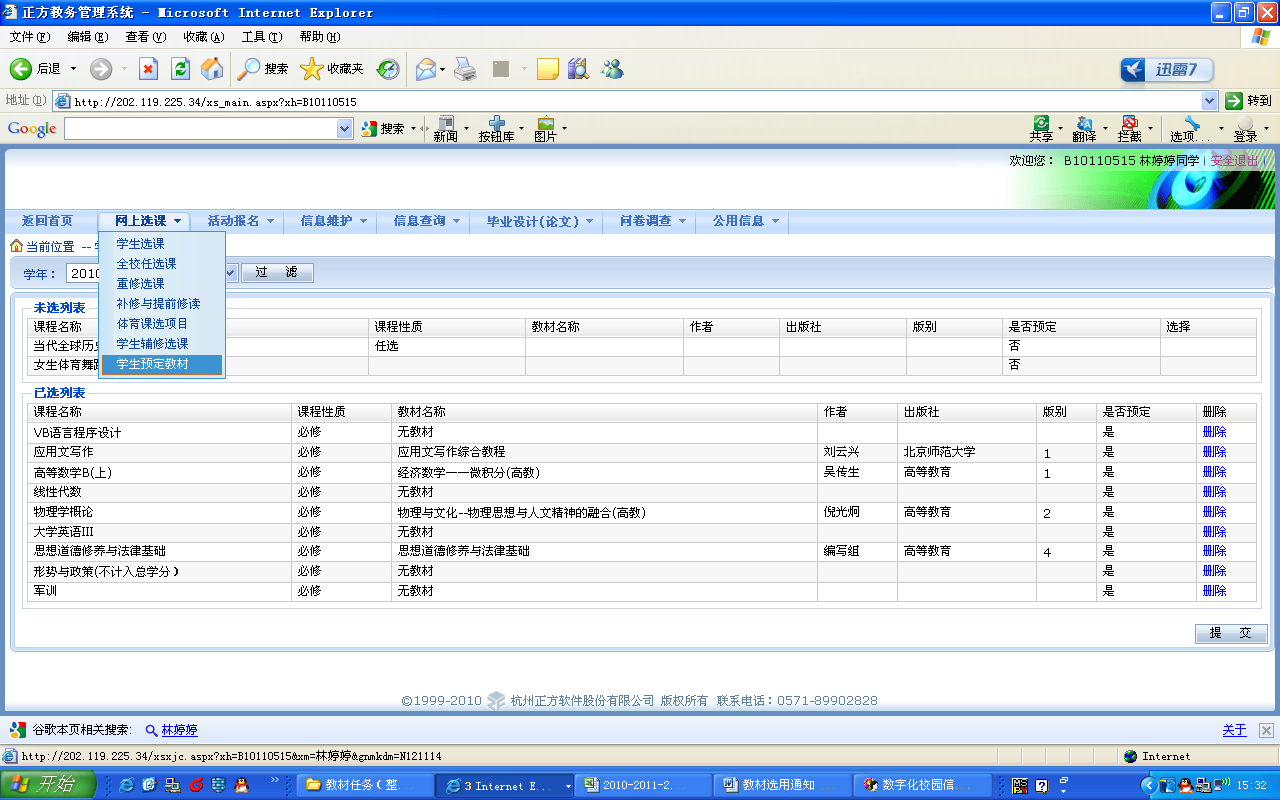This screenshot has height=800, width=1280.
Task: Expand the address bar URL dropdown
Action: (x=1209, y=101)
